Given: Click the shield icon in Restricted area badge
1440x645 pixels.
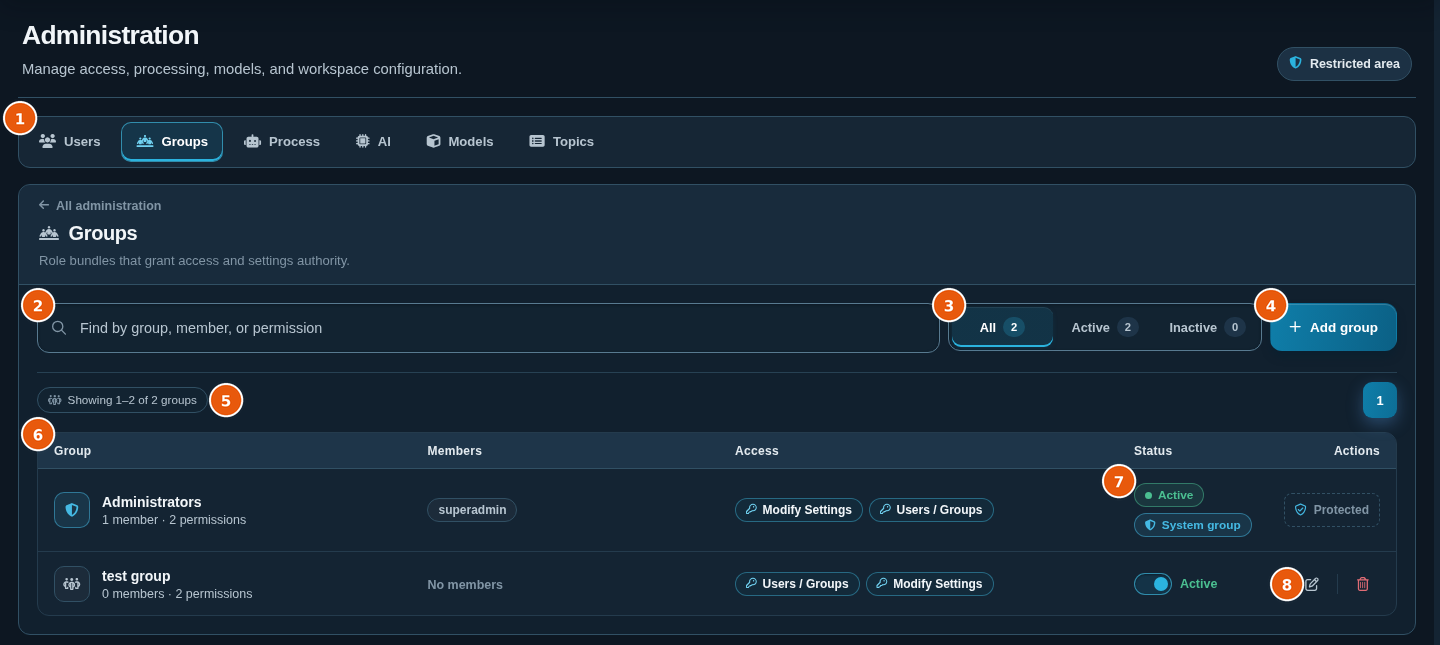Looking at the screenshot, I should click(1296, 63).
